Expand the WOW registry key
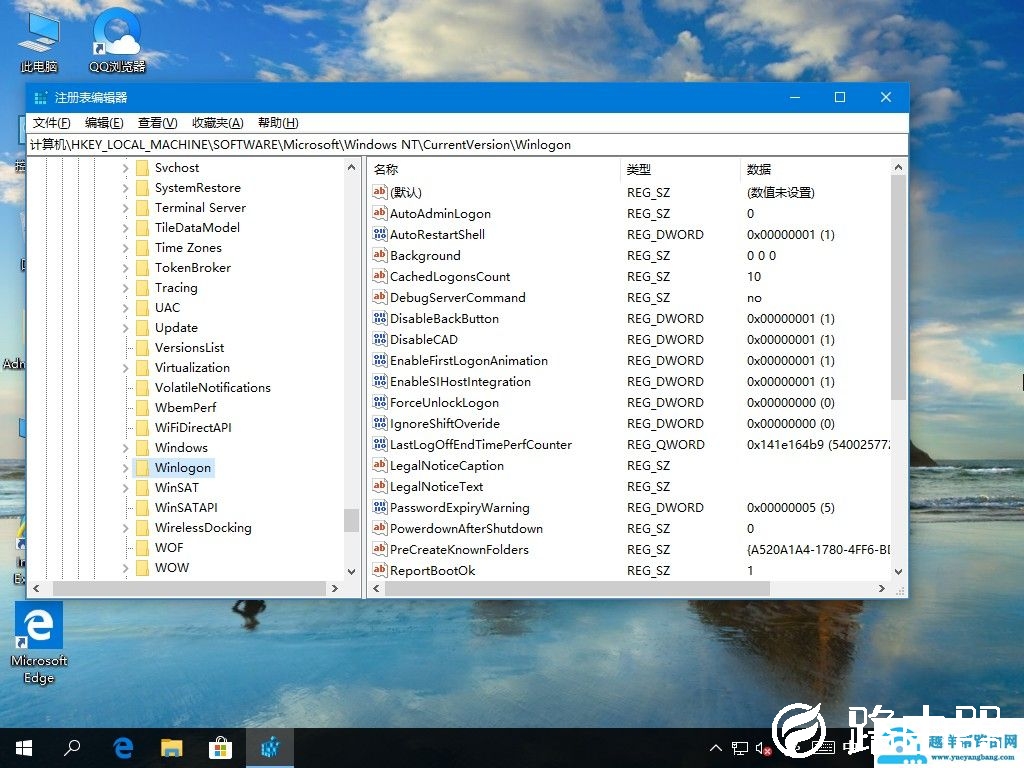This screenshot has height=768, width=1024. [124, 567]
